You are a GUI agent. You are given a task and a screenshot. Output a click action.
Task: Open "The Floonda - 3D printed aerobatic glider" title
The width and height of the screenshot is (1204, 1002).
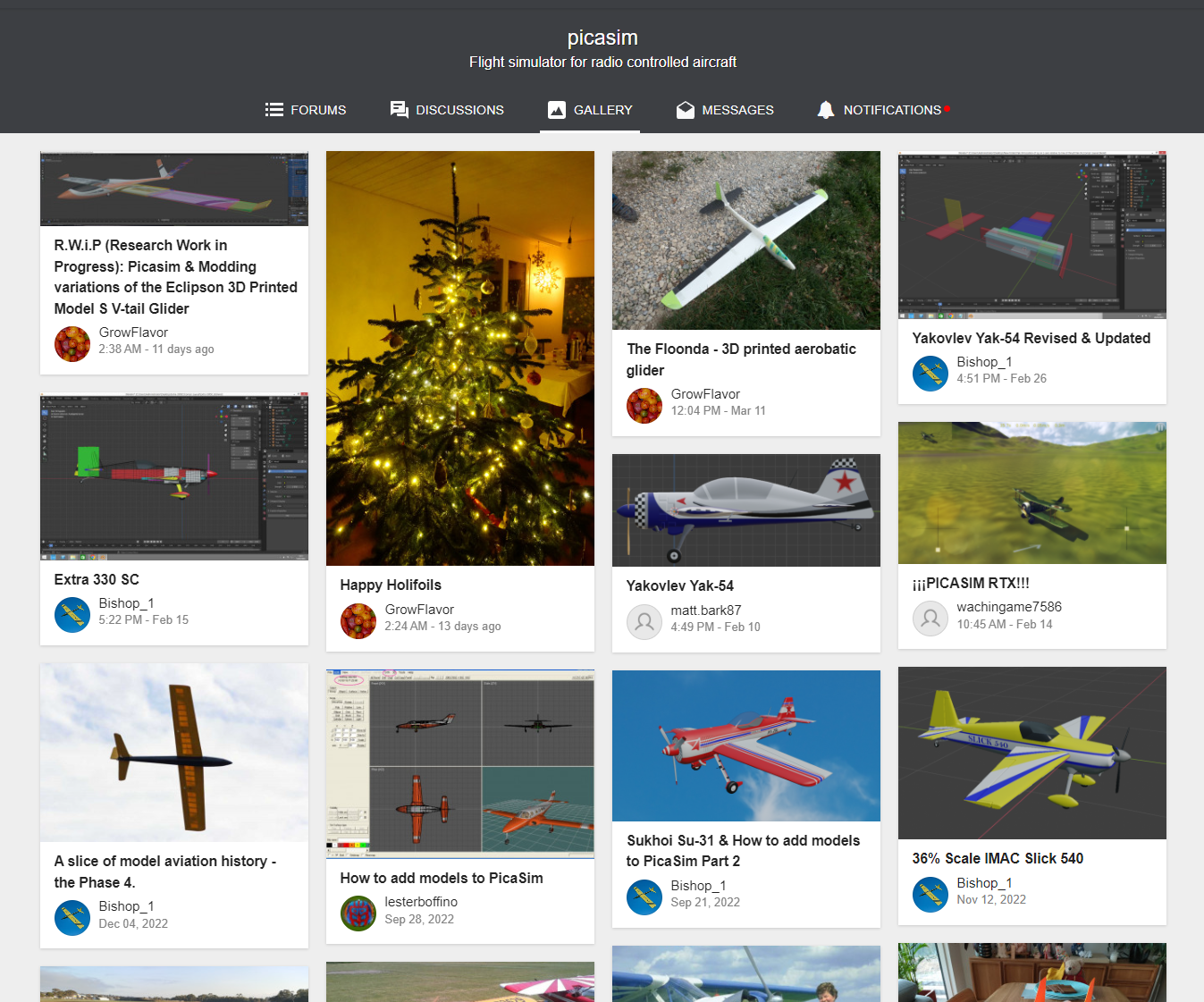tap(741, 359)
